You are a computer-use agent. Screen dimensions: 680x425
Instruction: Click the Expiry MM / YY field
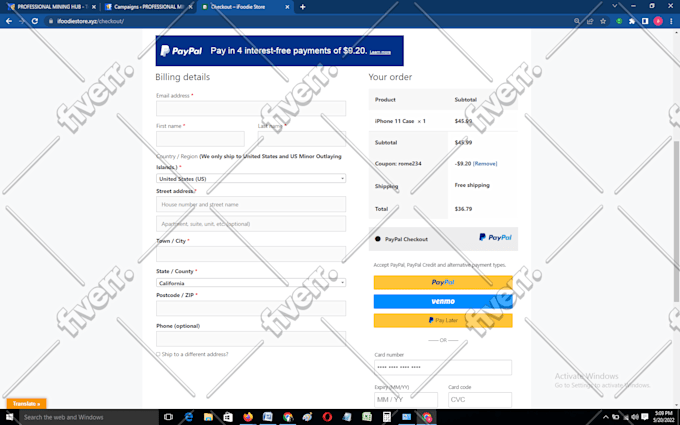pos(406,399)
